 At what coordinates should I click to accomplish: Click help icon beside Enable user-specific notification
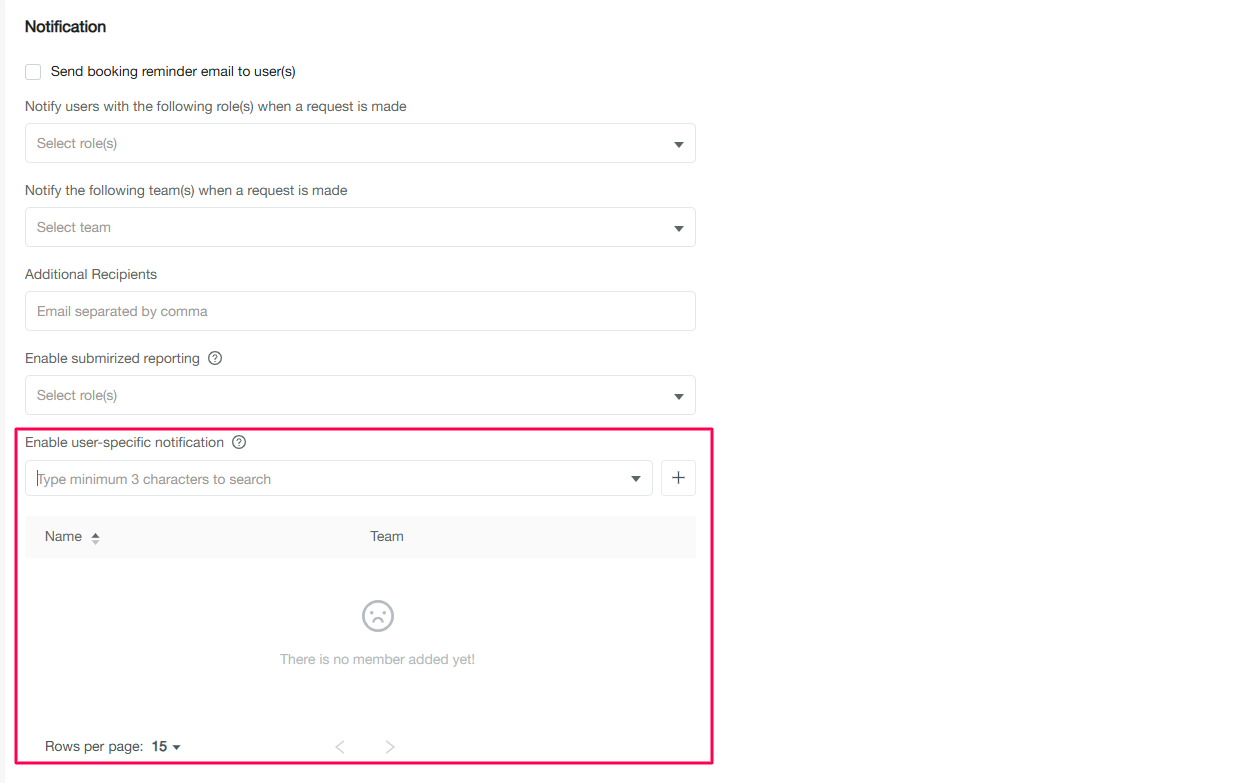click(x=239, y=442)
